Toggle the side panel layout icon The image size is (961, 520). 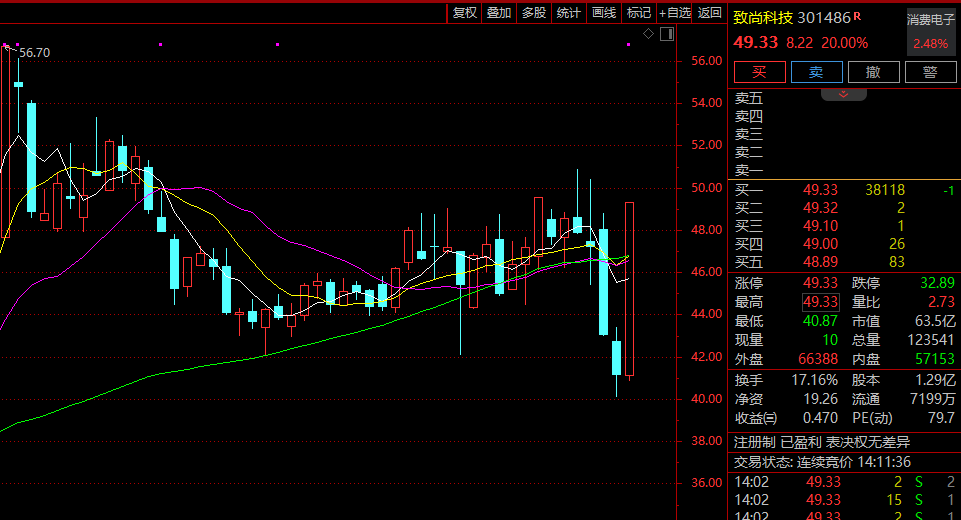pos(667,35)
